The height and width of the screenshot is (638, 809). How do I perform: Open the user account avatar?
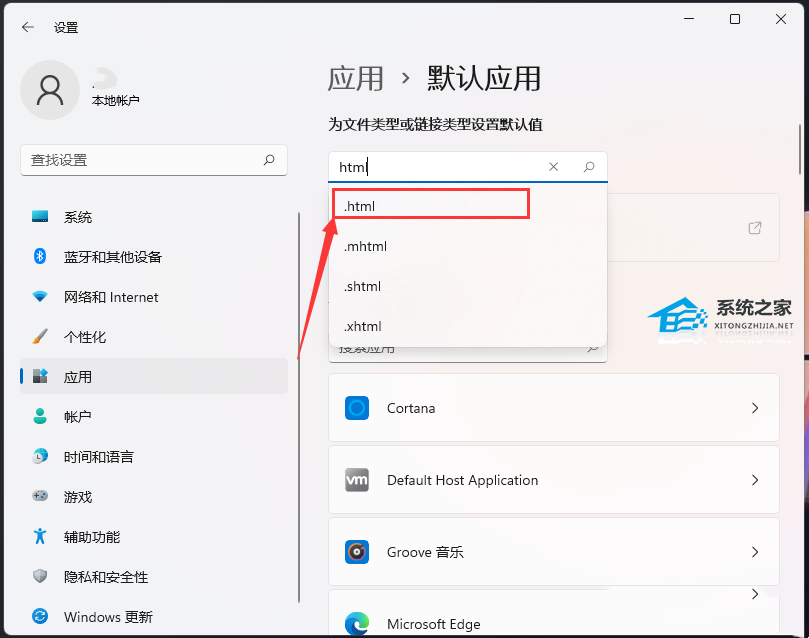click(x=50, y=90)
